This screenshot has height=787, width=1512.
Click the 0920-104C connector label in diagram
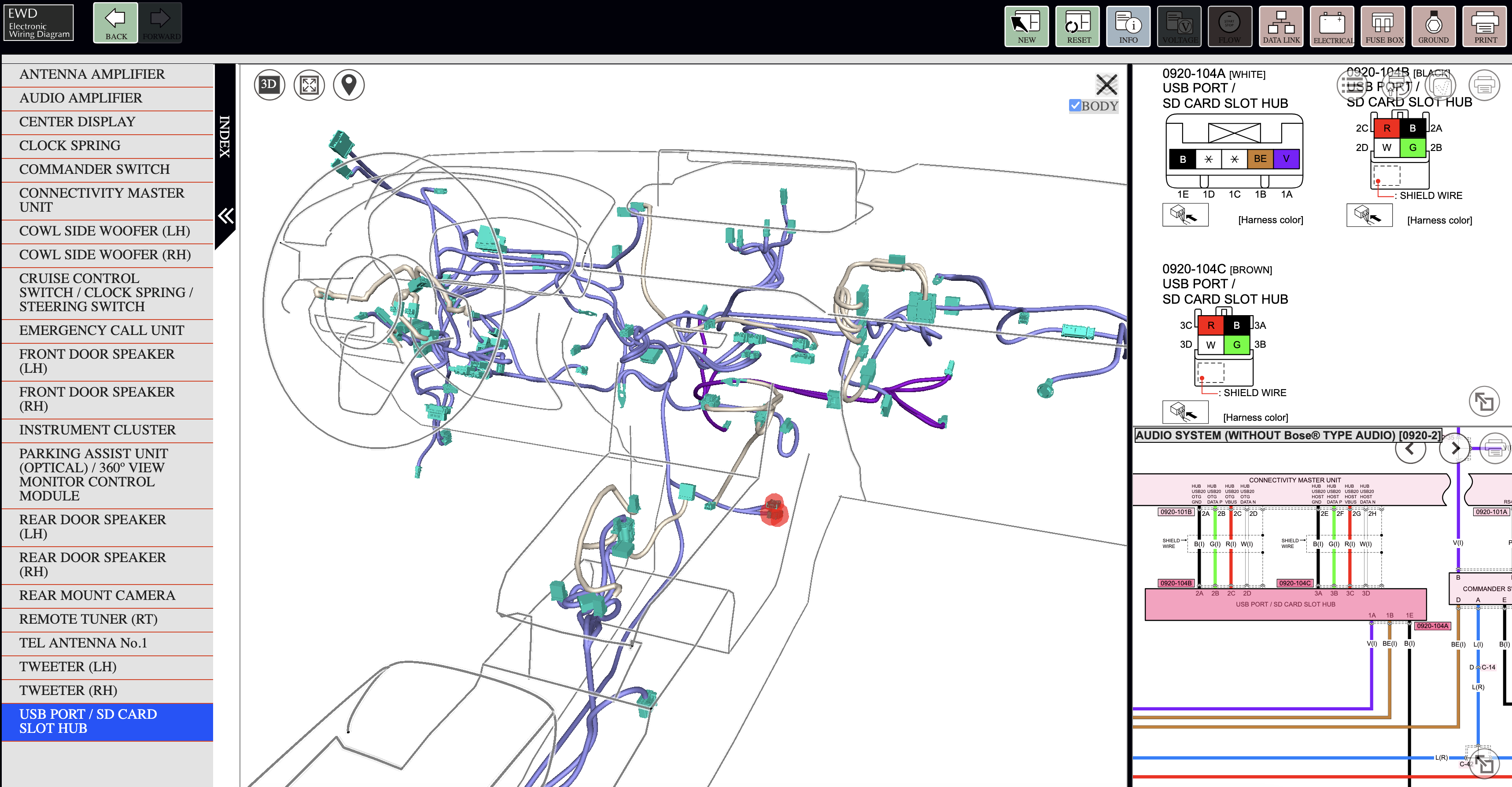[1295, 583]
